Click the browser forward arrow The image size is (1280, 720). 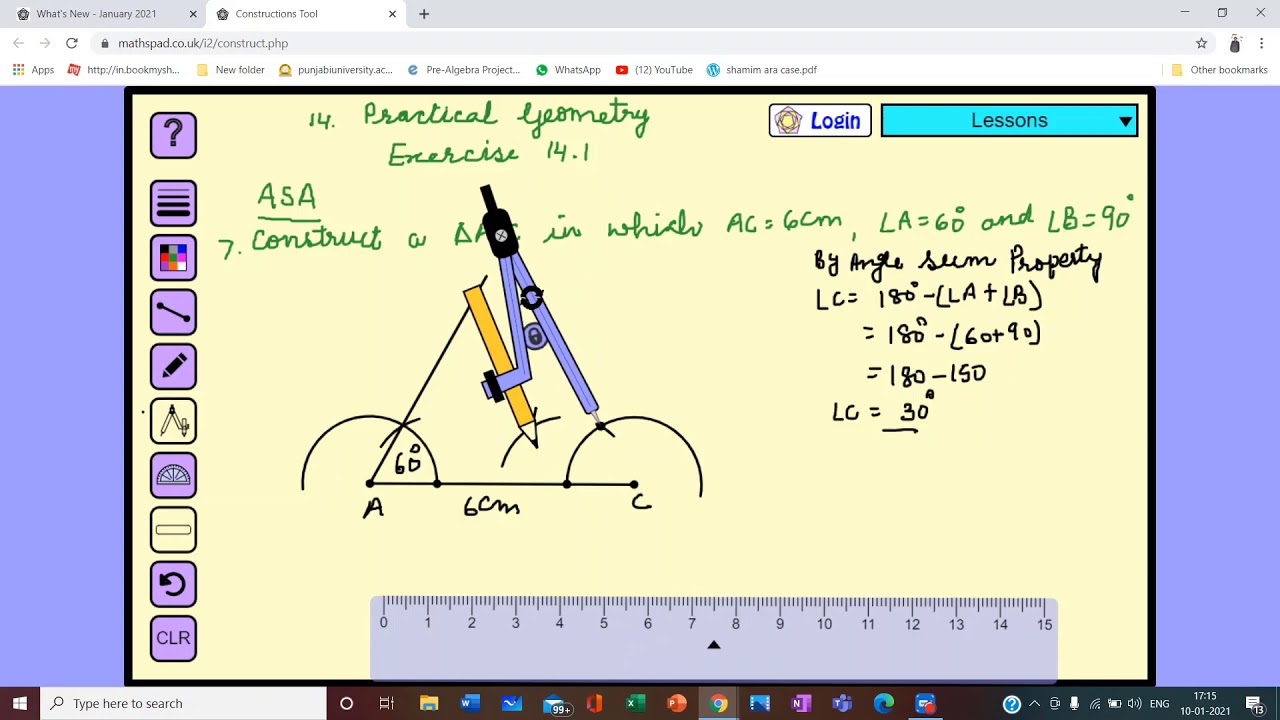point(45,43)
